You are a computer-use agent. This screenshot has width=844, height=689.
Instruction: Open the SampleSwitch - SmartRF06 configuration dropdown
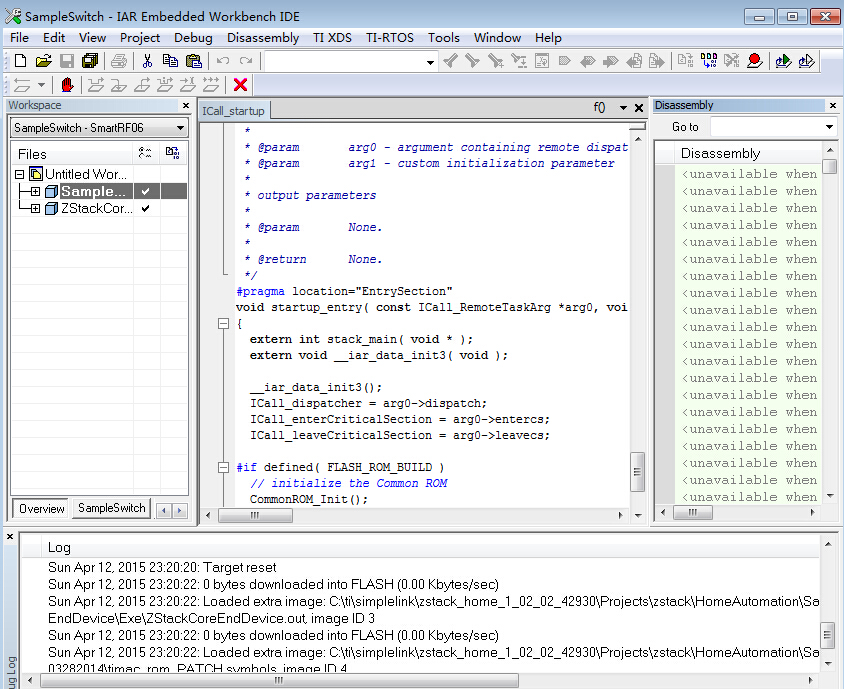(x=99, y=128)
